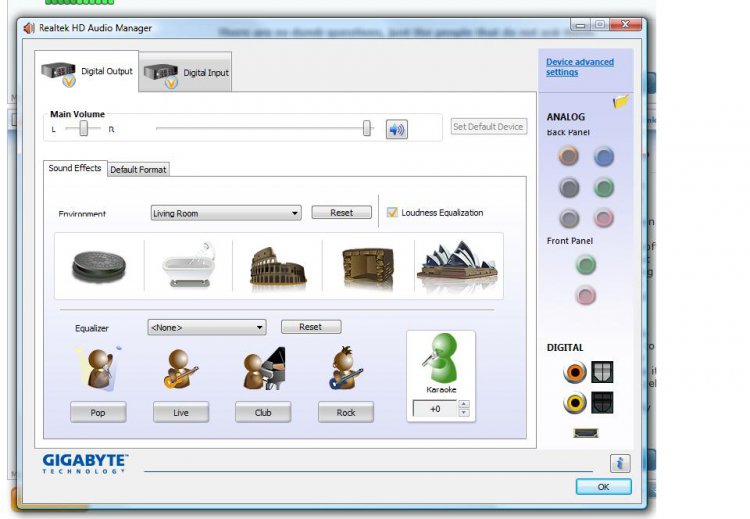Viewport: 750px width, 519px height.
Task: Open Device advanced settings link
Action: pyautogui.click(x=580, y=67)
